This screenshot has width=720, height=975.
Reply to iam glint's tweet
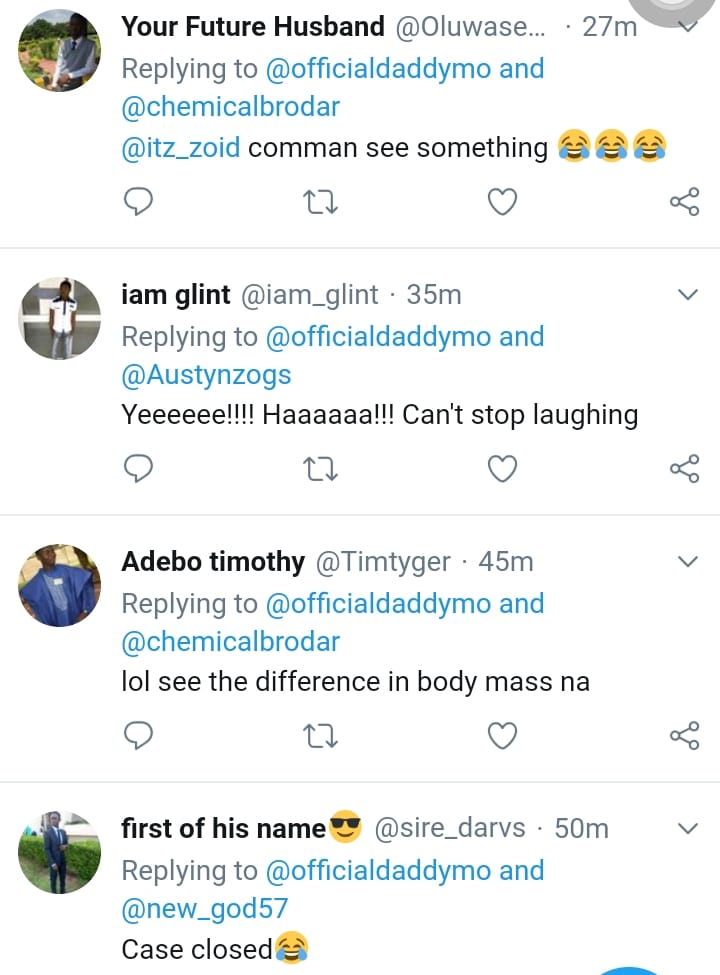pyautogui.click(x=137, y=469)
